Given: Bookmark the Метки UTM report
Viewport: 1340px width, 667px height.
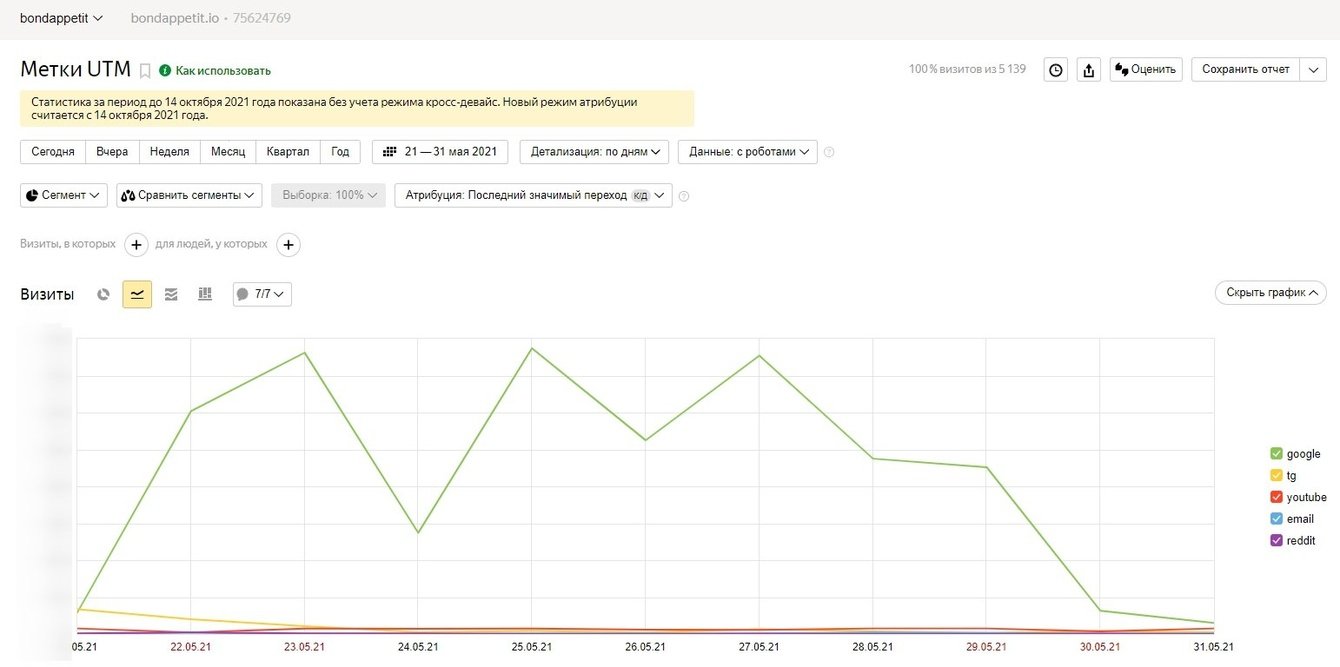Looking at the screenshot, I should [x=145, y=71].
